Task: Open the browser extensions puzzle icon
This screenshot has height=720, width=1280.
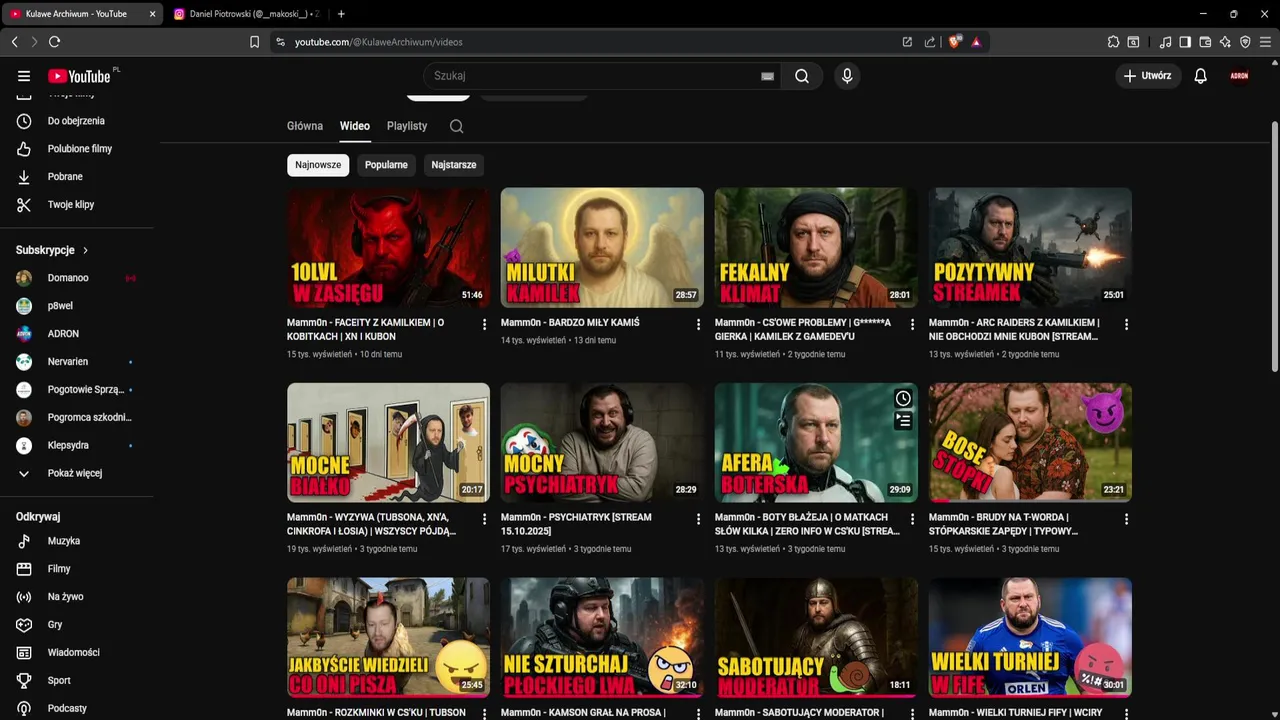Action: 1113,42
